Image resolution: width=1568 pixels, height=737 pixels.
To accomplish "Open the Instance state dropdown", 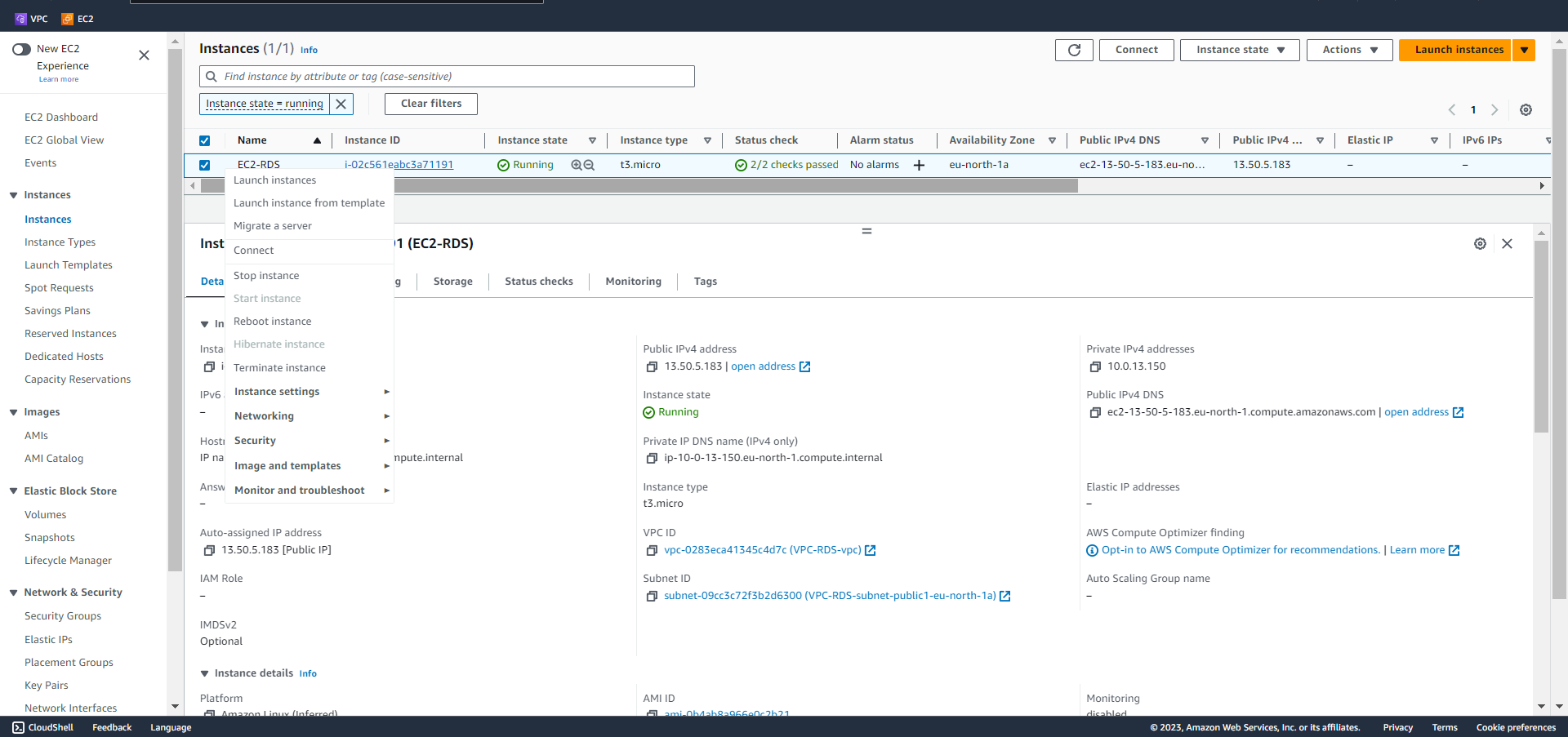I will [x=1240, y=50].
